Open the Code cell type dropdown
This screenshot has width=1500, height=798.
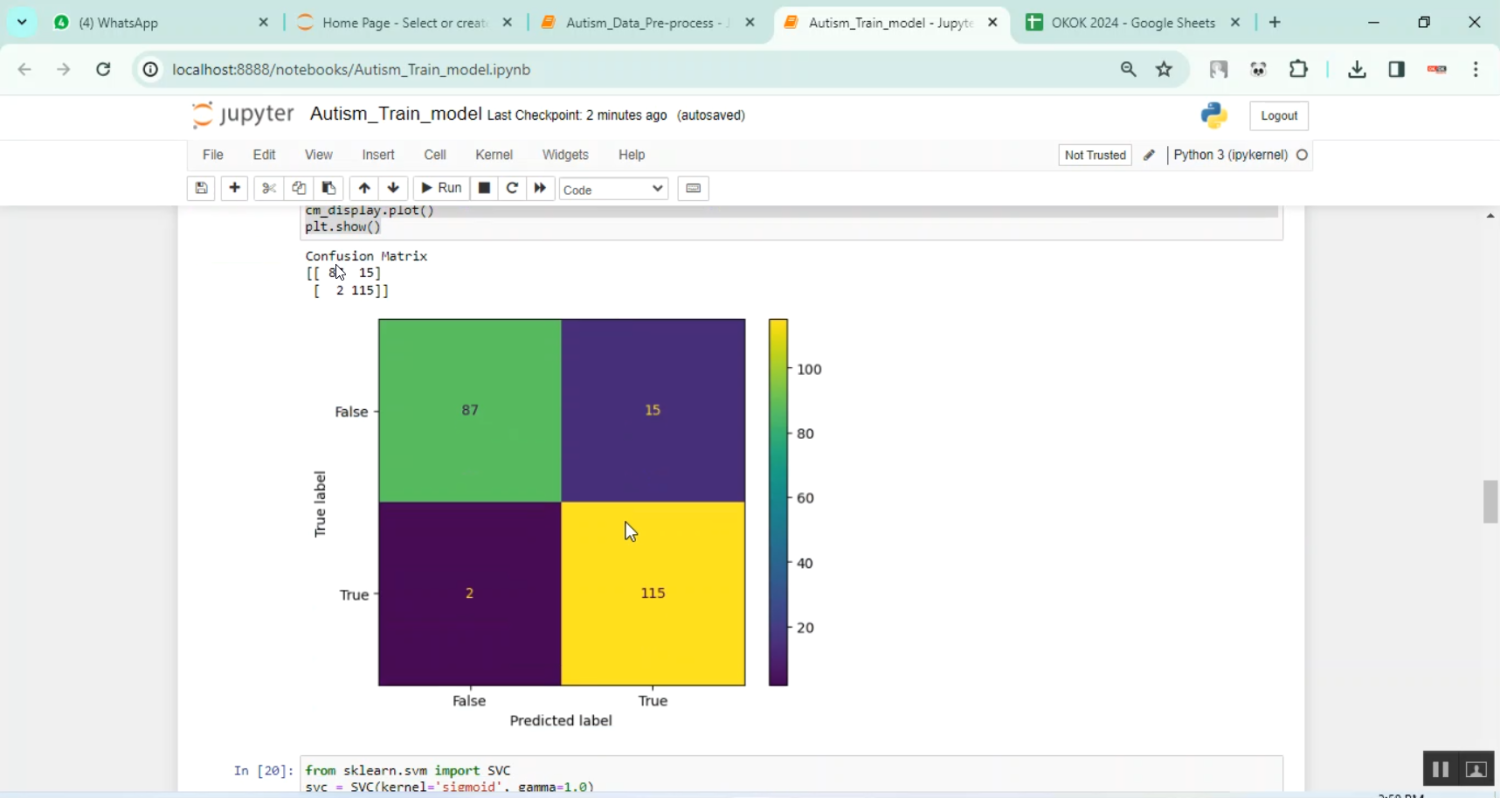click(612, 188)
